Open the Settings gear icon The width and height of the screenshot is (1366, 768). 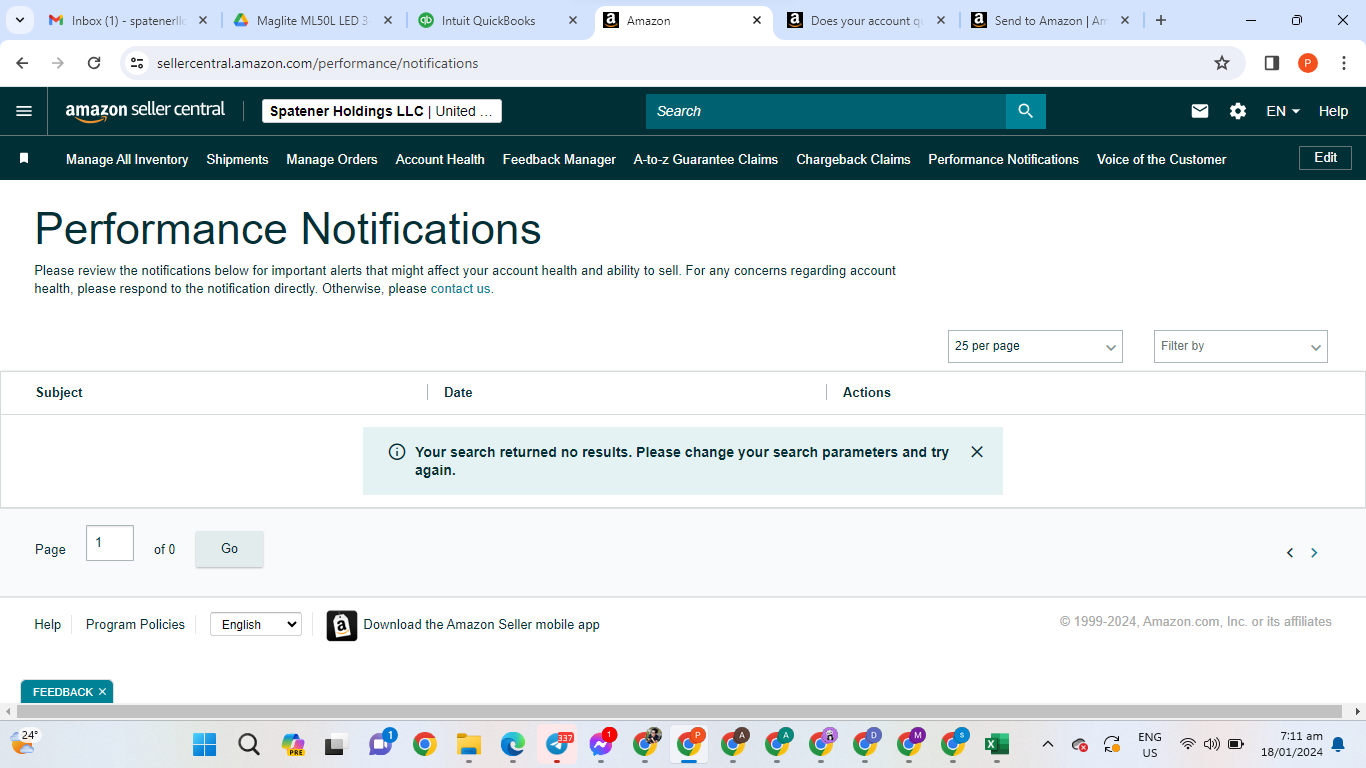(1238, 111)
